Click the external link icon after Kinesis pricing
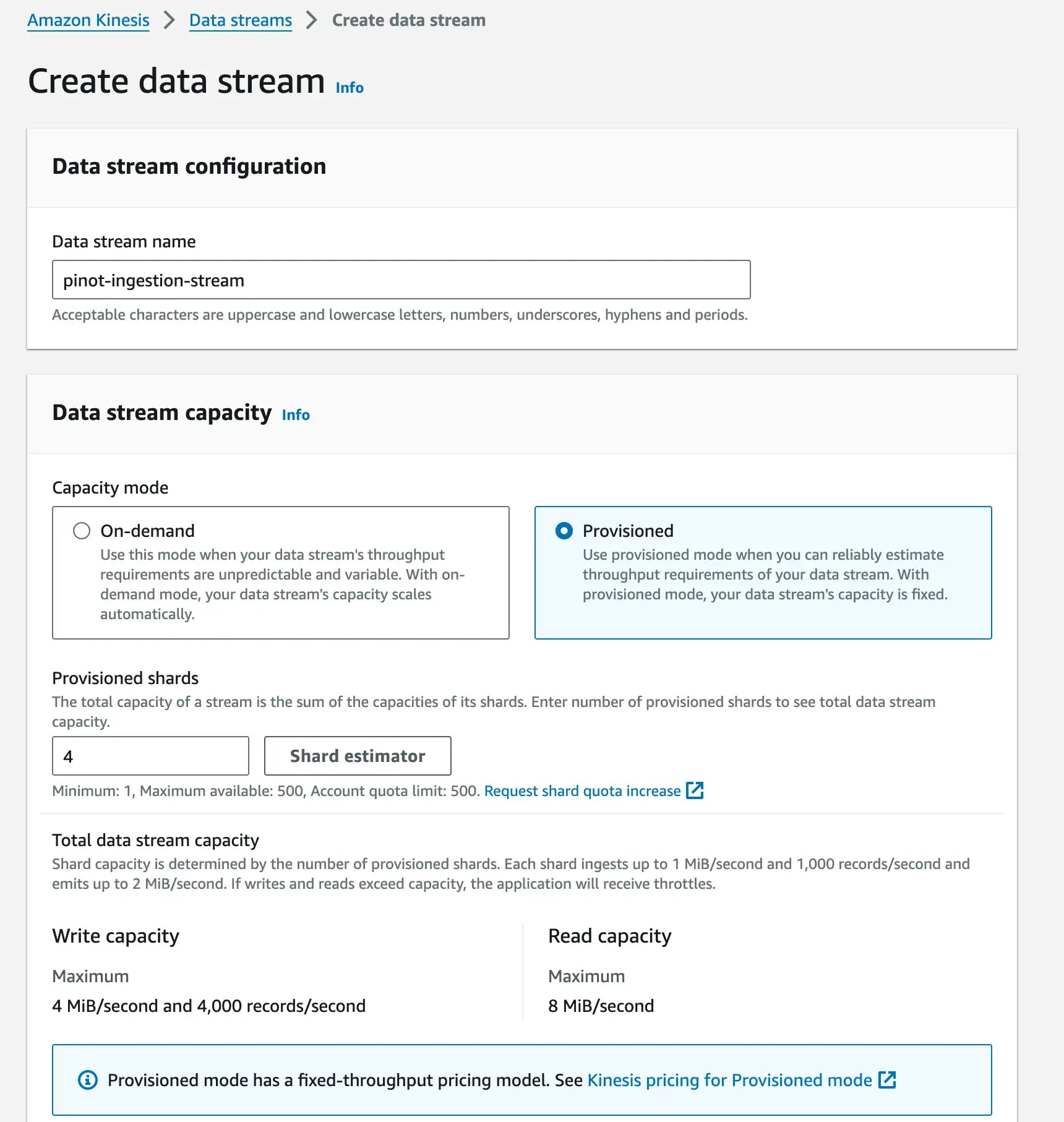 [887, 1080]
